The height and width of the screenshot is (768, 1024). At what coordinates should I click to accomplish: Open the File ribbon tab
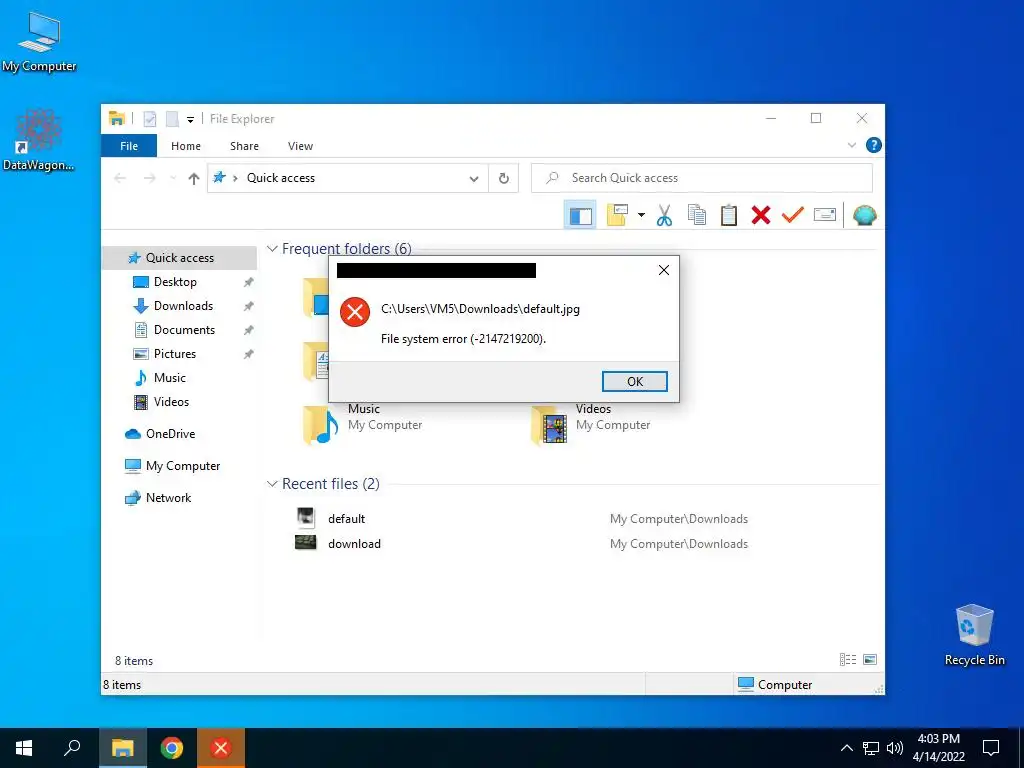[129, 146]
